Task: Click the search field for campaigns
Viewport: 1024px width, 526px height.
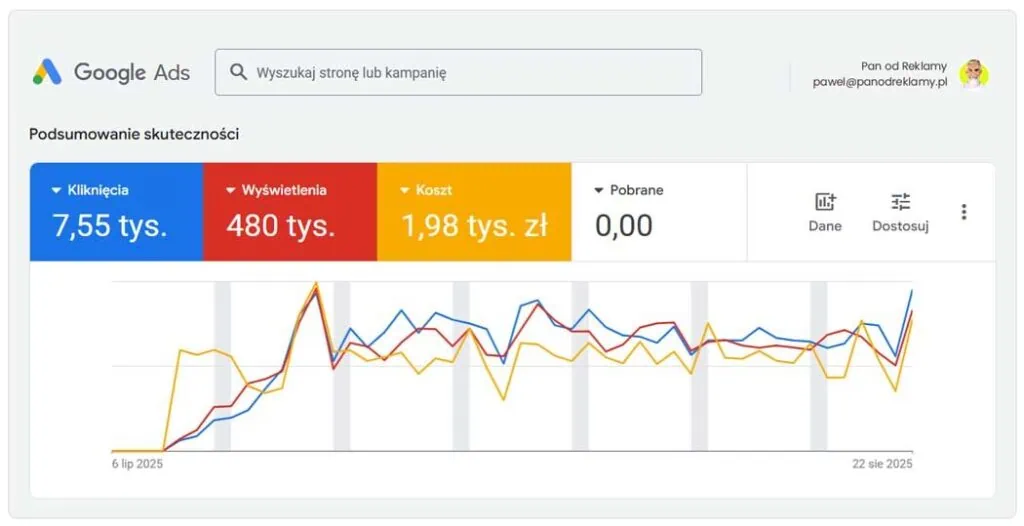Action: (x=470, y=72)
